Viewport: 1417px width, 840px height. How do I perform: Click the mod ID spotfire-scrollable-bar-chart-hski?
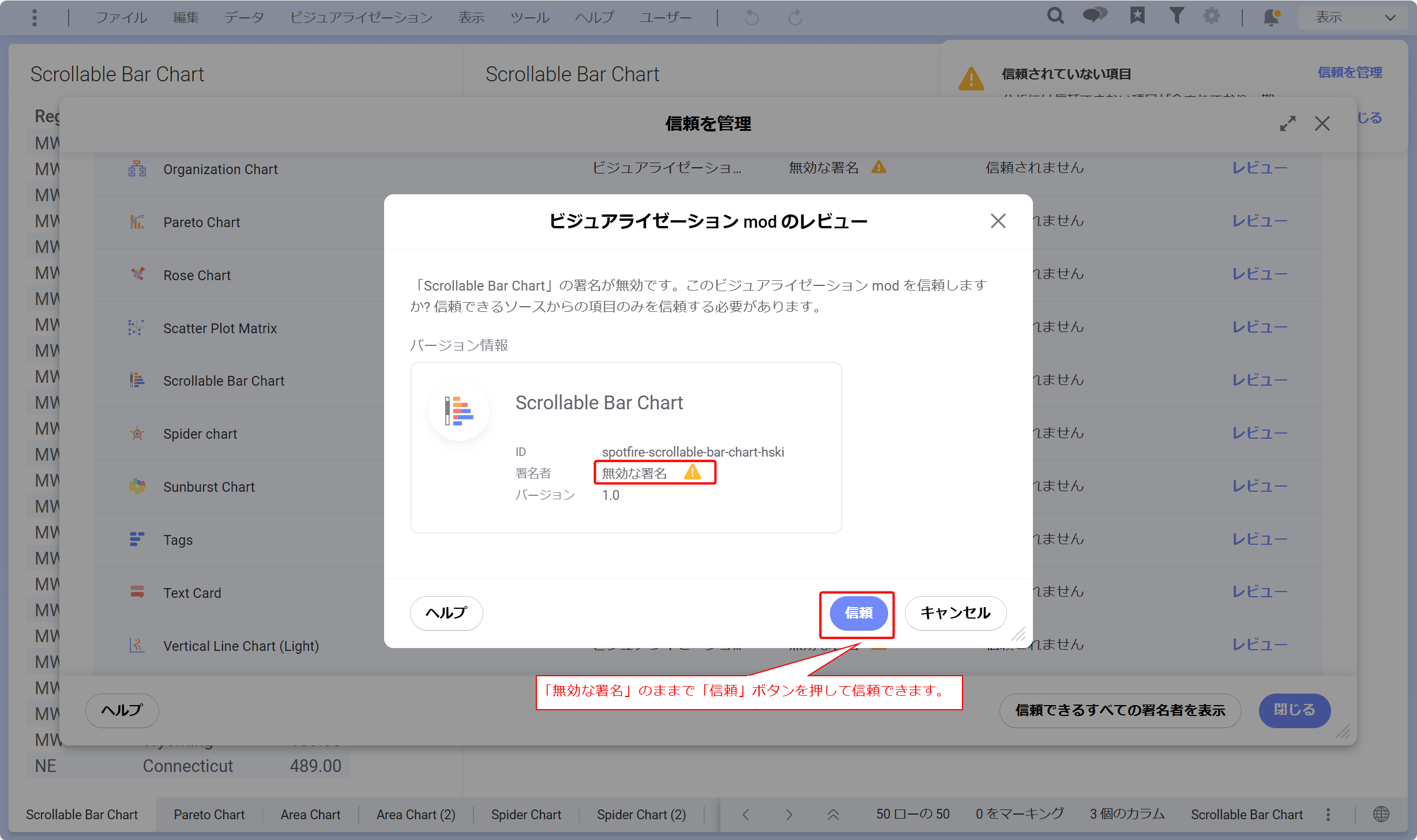[693, 452]
